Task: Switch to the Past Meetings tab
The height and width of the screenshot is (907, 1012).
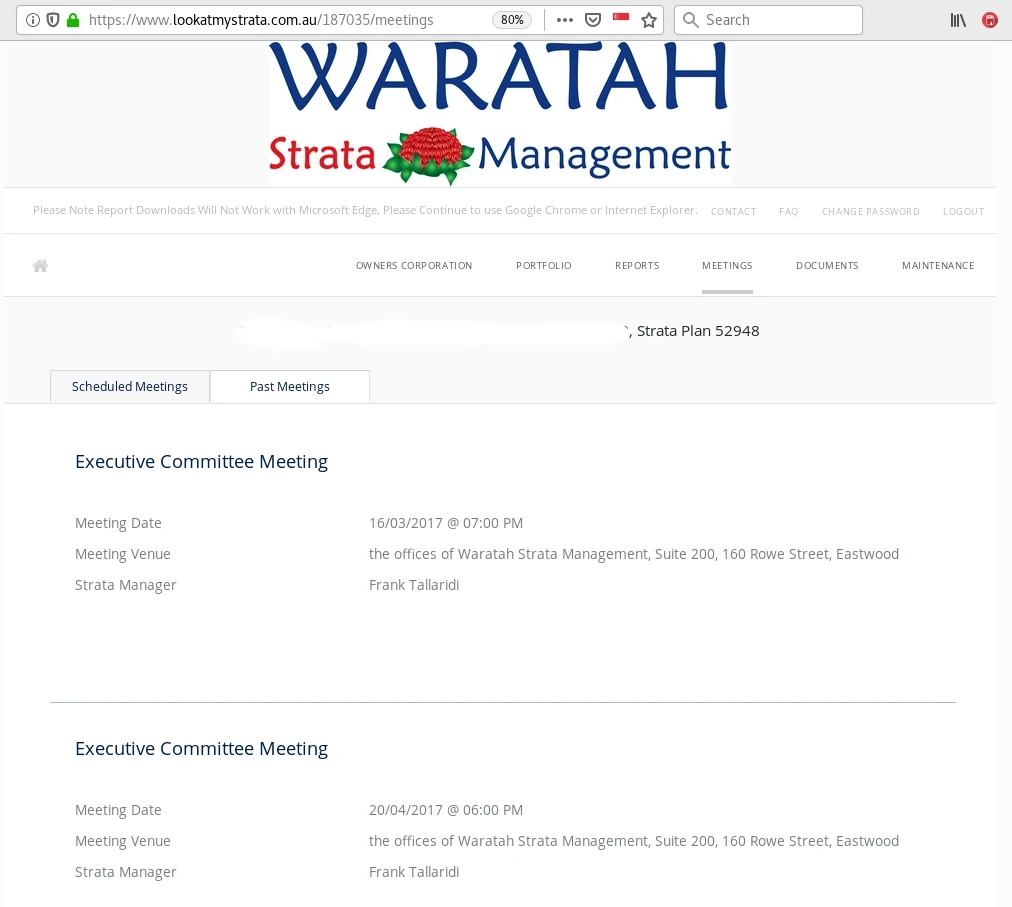Action: click(290, 386)
